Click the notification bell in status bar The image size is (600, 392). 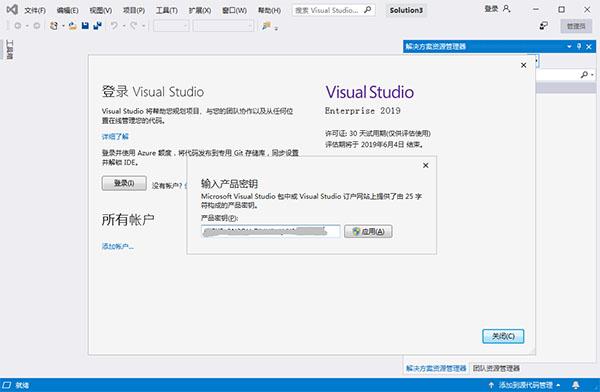tap(576, 385)
